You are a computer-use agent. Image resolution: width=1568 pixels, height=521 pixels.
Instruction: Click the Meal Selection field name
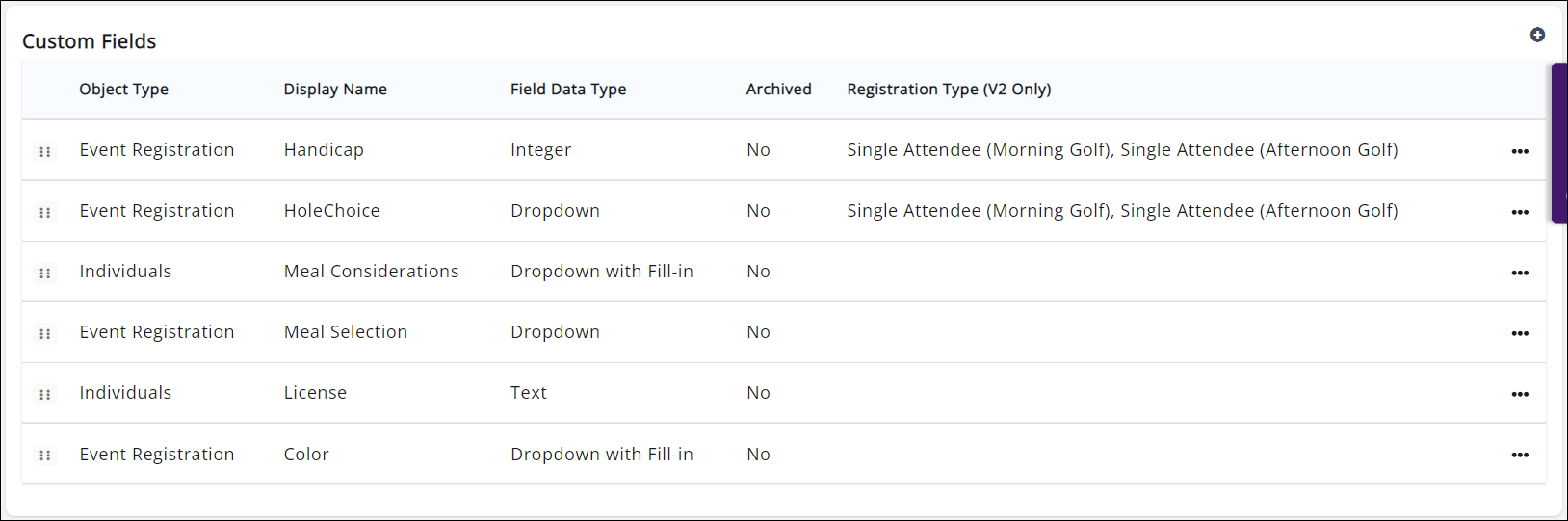tap(346, 332)
